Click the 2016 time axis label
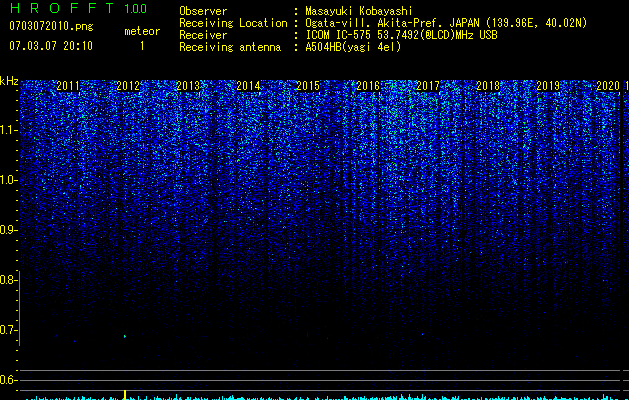Viewport: 629px width, 400px height. pos(368,85)
